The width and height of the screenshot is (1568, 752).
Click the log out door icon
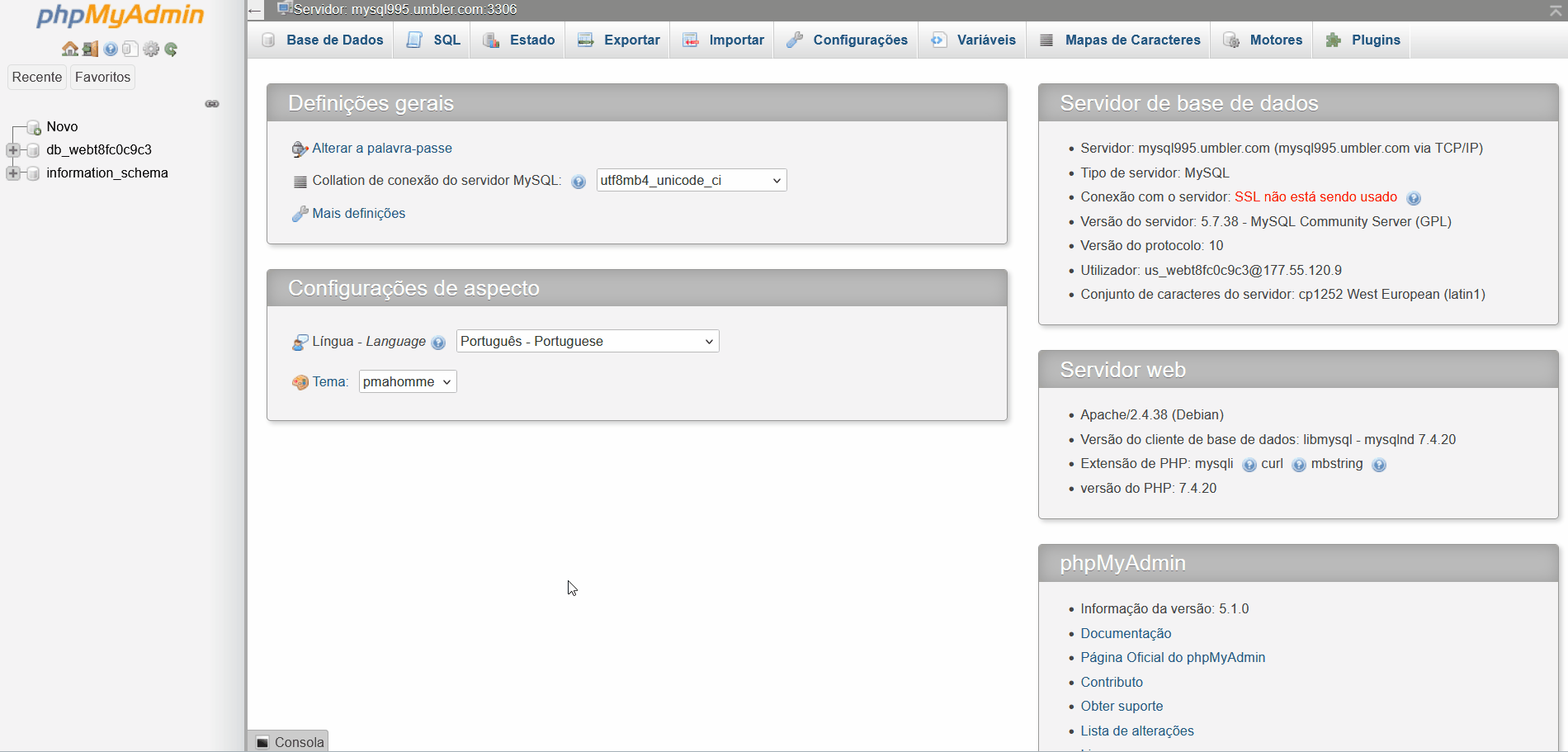pyautogui.click(x=90, y=50)
